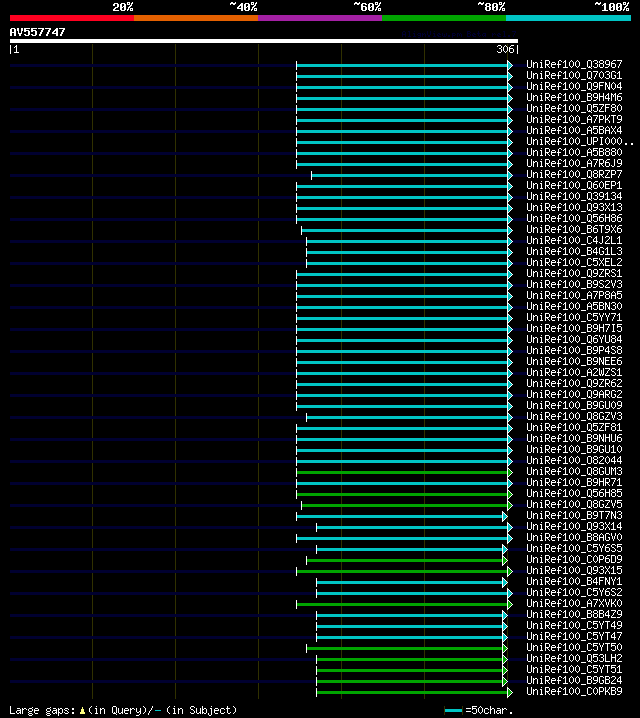Click the white AV557747 query sequence bar
640x718 pixels.
[x=264, y=41]
